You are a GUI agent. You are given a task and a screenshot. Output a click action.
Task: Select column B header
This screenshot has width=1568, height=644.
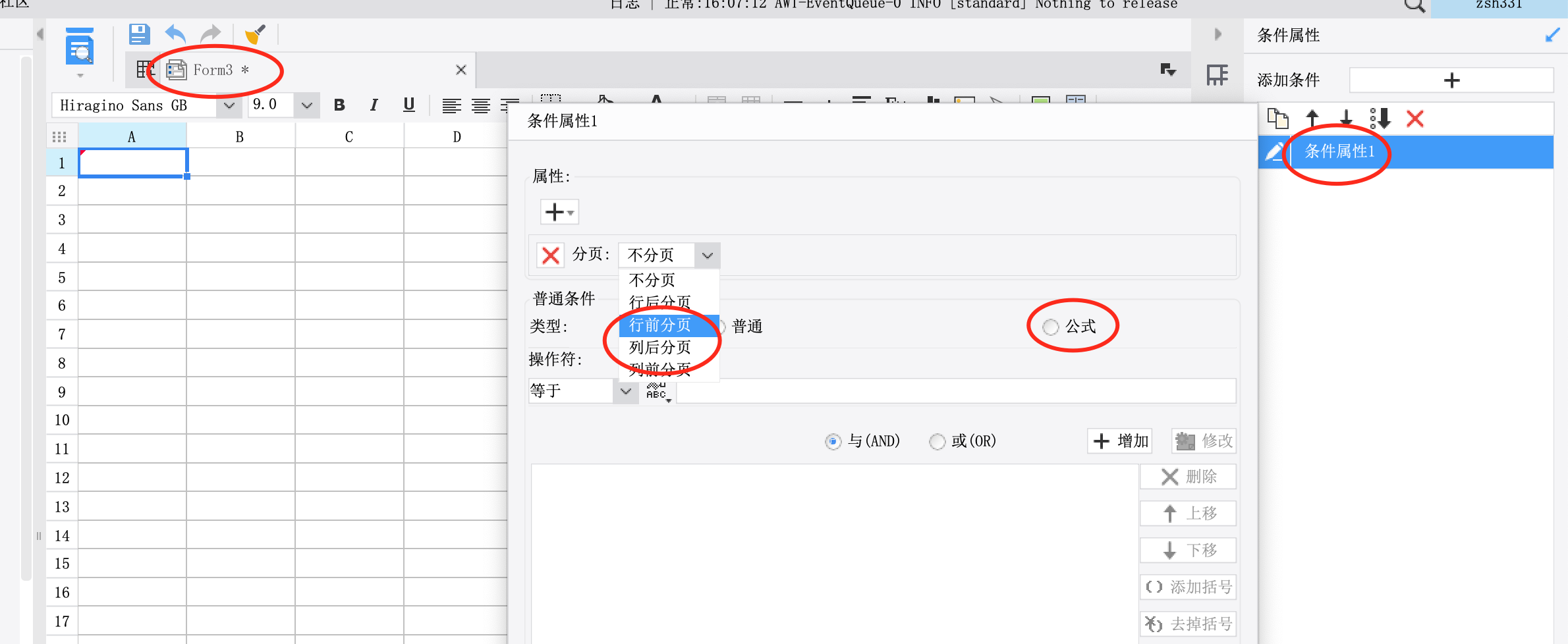click(240, 137)
